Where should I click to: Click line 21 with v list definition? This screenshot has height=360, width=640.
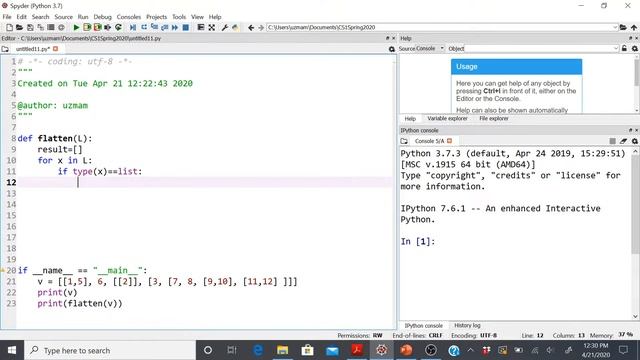(167, 282)
